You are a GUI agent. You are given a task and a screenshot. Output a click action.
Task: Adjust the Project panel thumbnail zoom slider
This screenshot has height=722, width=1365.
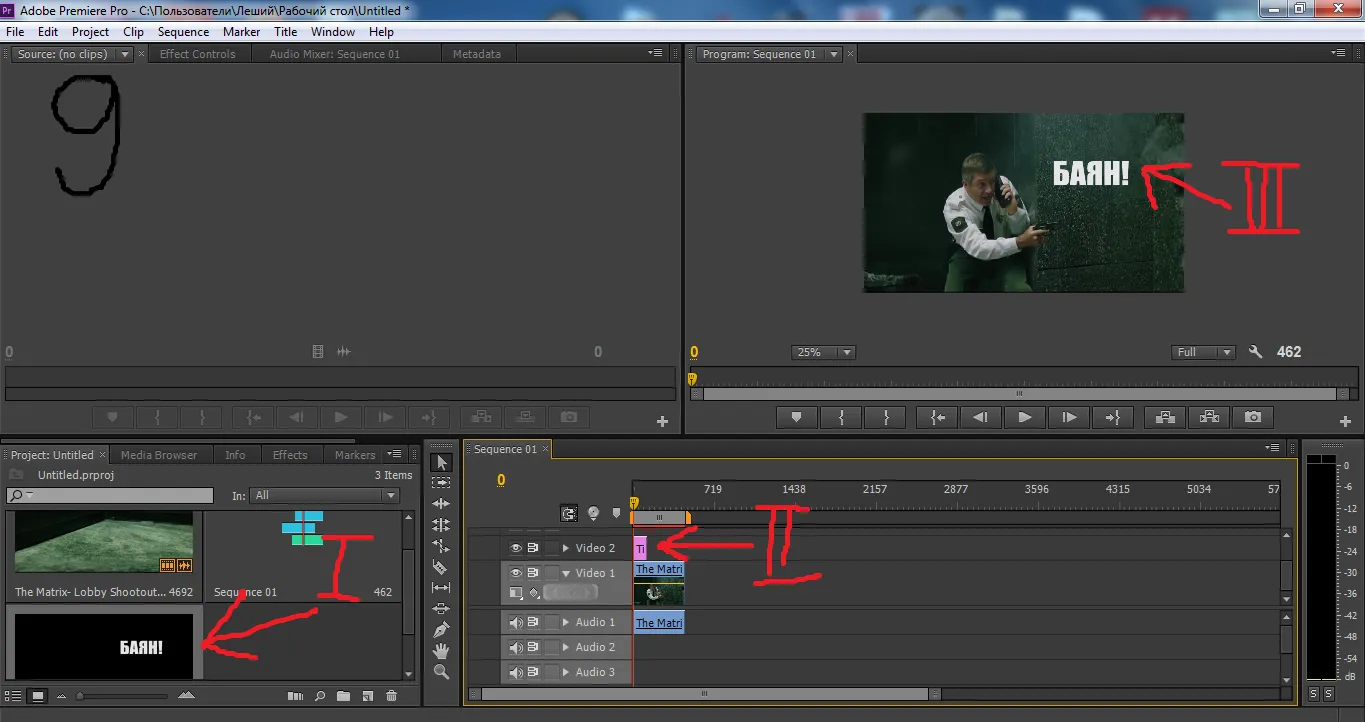80,695
